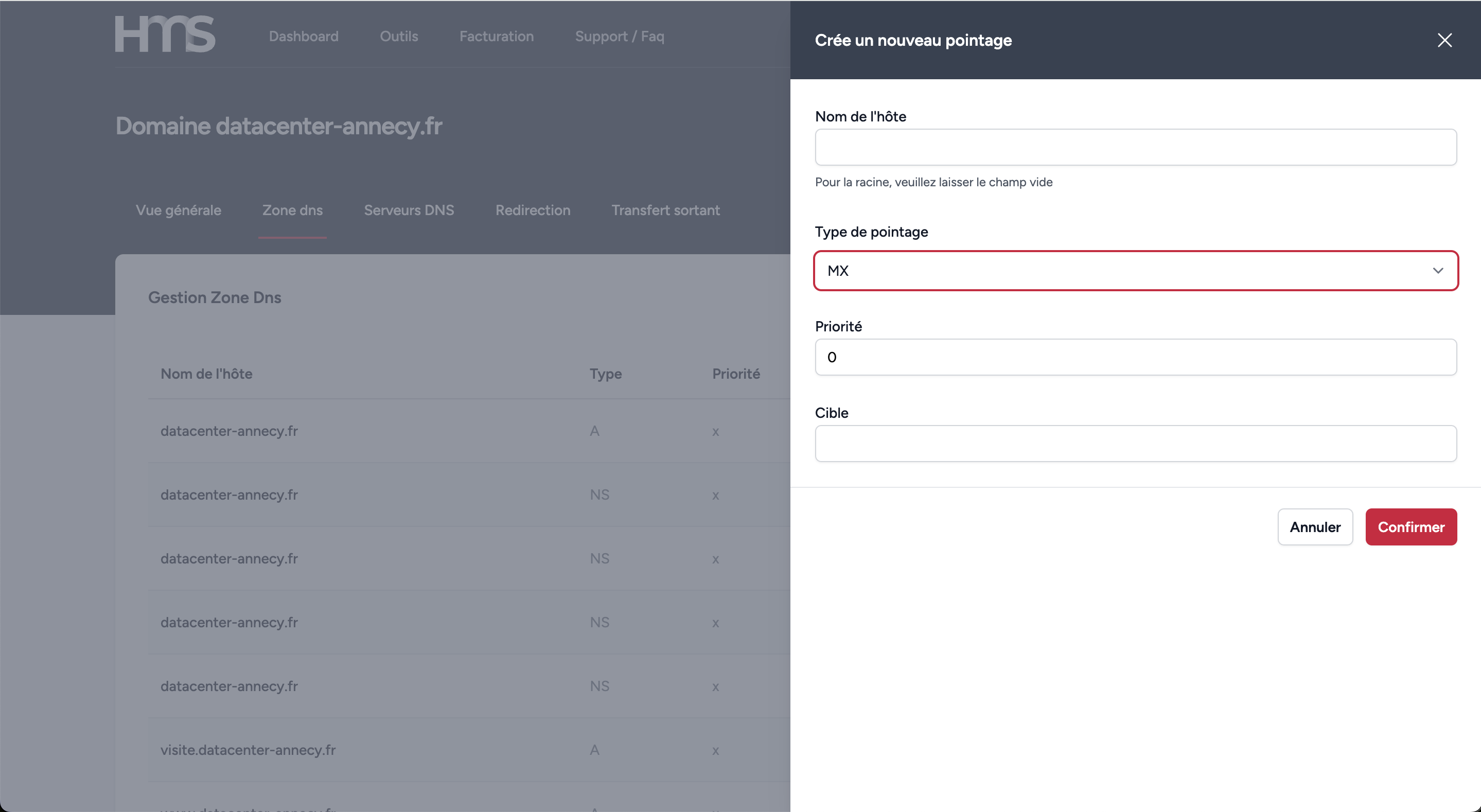
Task: Click the Nom de l'hôte input field
Action: [1136, 147]
